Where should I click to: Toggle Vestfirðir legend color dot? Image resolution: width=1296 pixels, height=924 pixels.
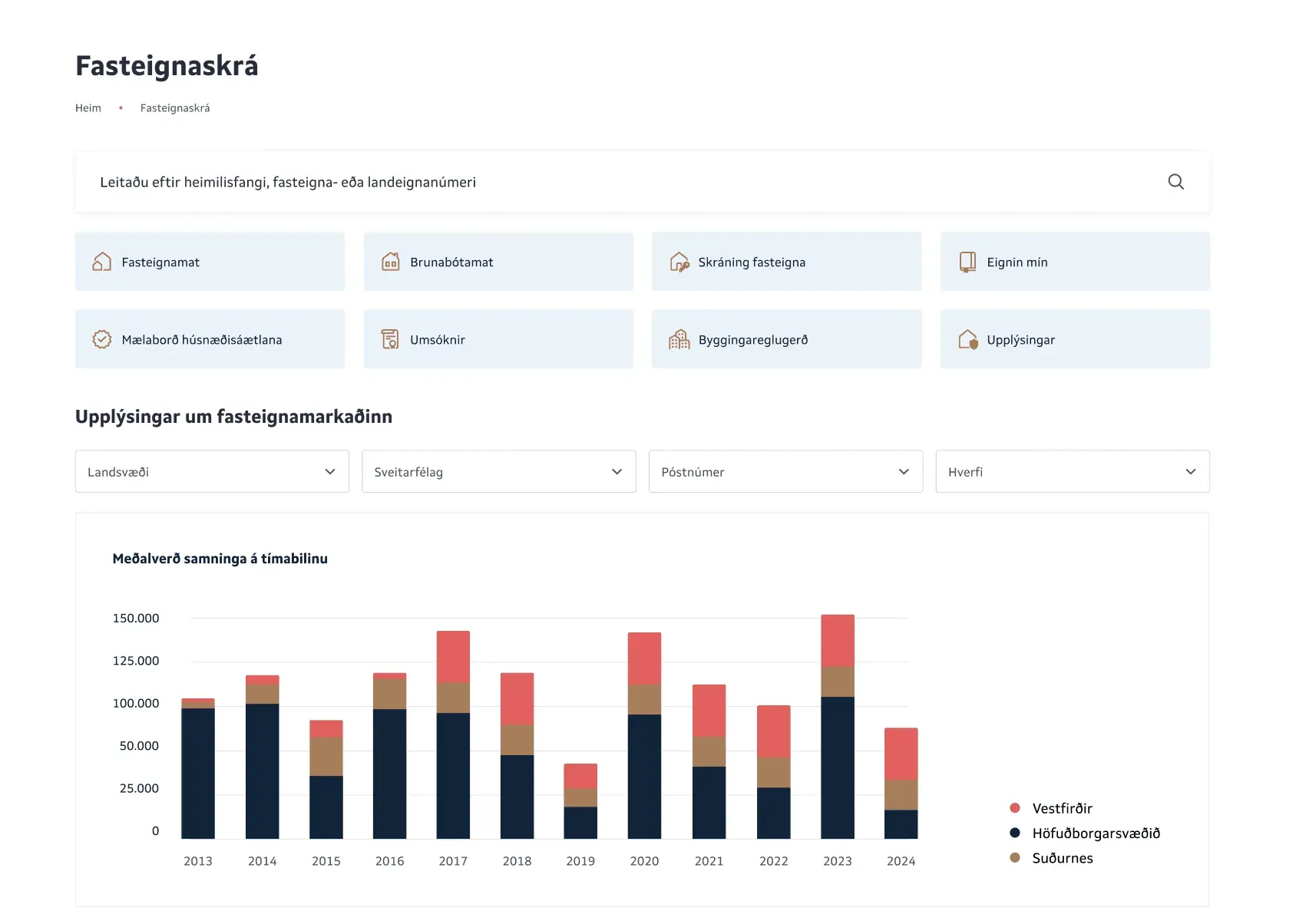pos(1015,808)
